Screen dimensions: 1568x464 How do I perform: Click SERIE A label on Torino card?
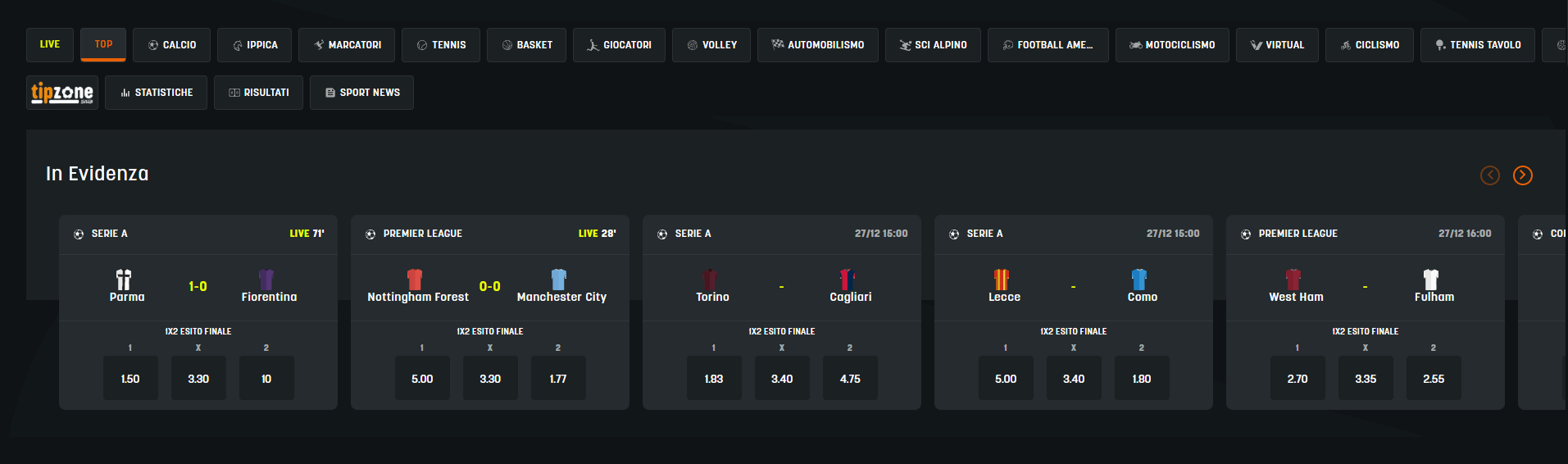pos(693,234)
